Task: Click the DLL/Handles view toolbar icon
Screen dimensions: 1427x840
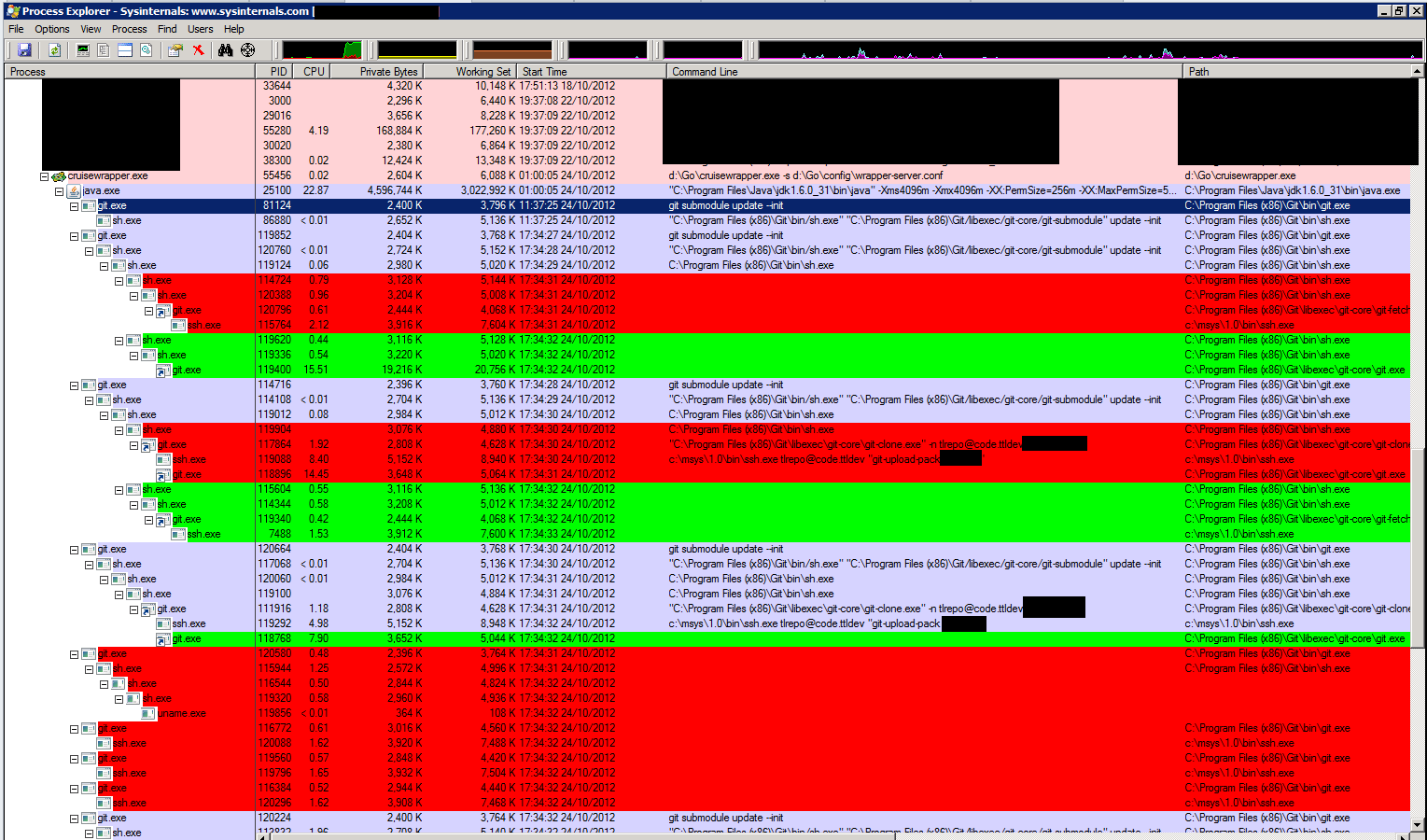Action: tap(146, 49)
